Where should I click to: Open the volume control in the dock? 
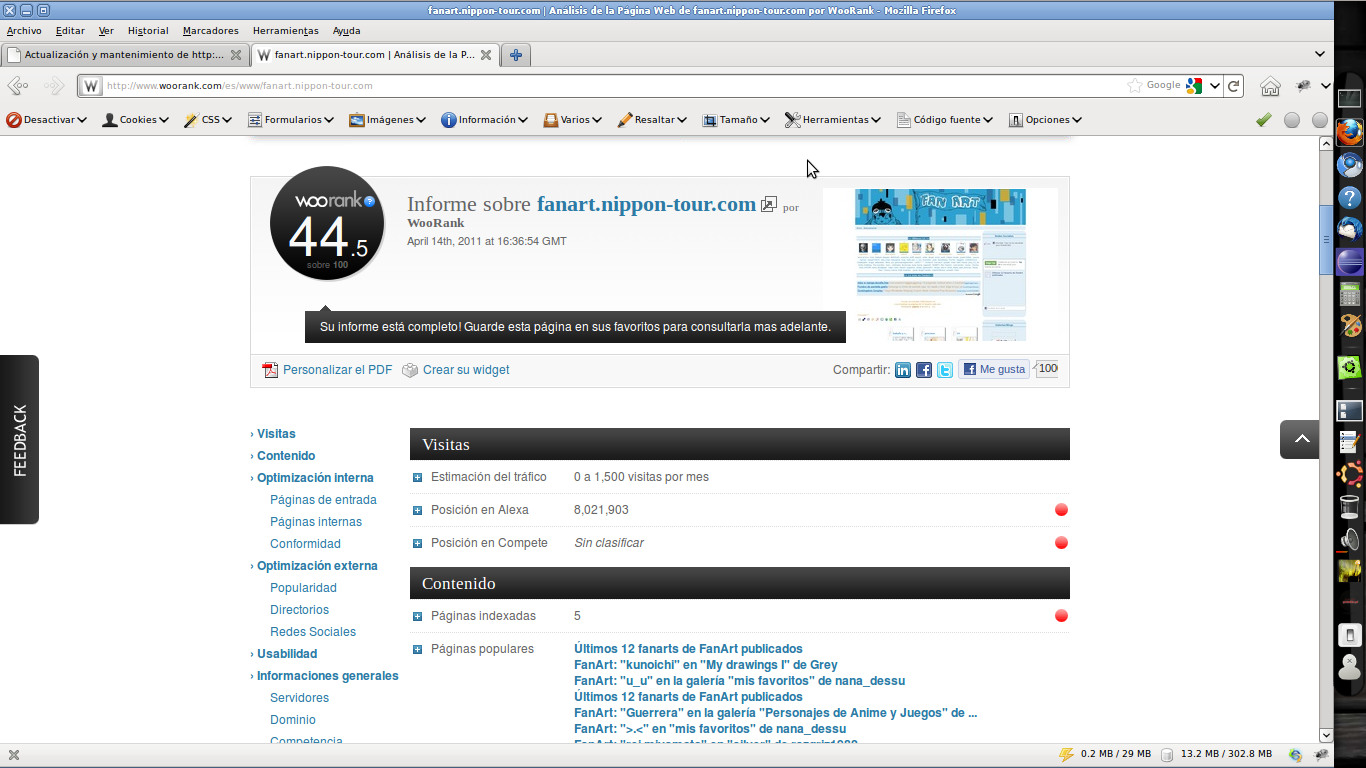point(1350,541)
